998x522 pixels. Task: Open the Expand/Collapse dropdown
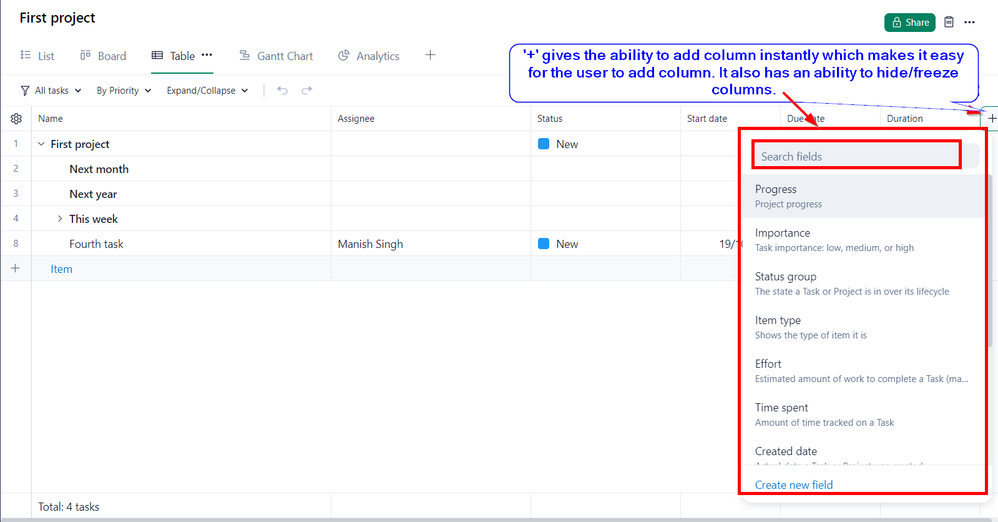tap(208, 91)
